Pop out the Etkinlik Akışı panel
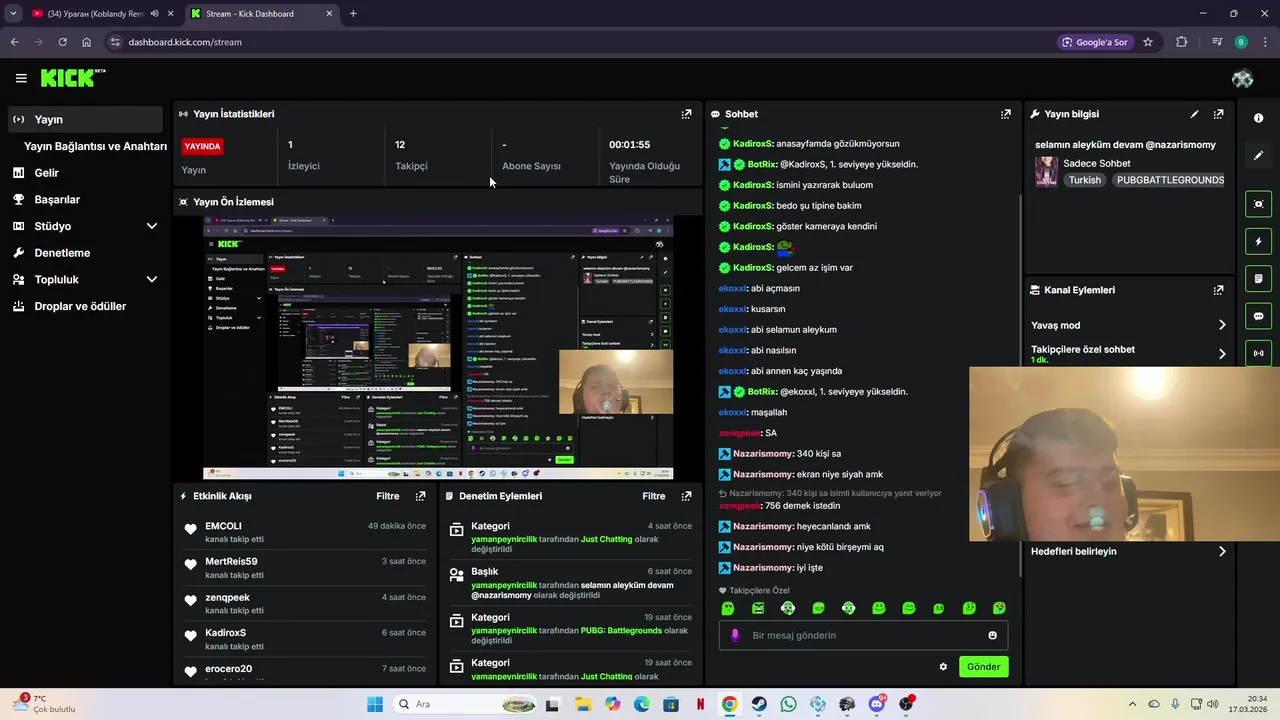This screenshot has width=1280, height=720. point(421,496)
